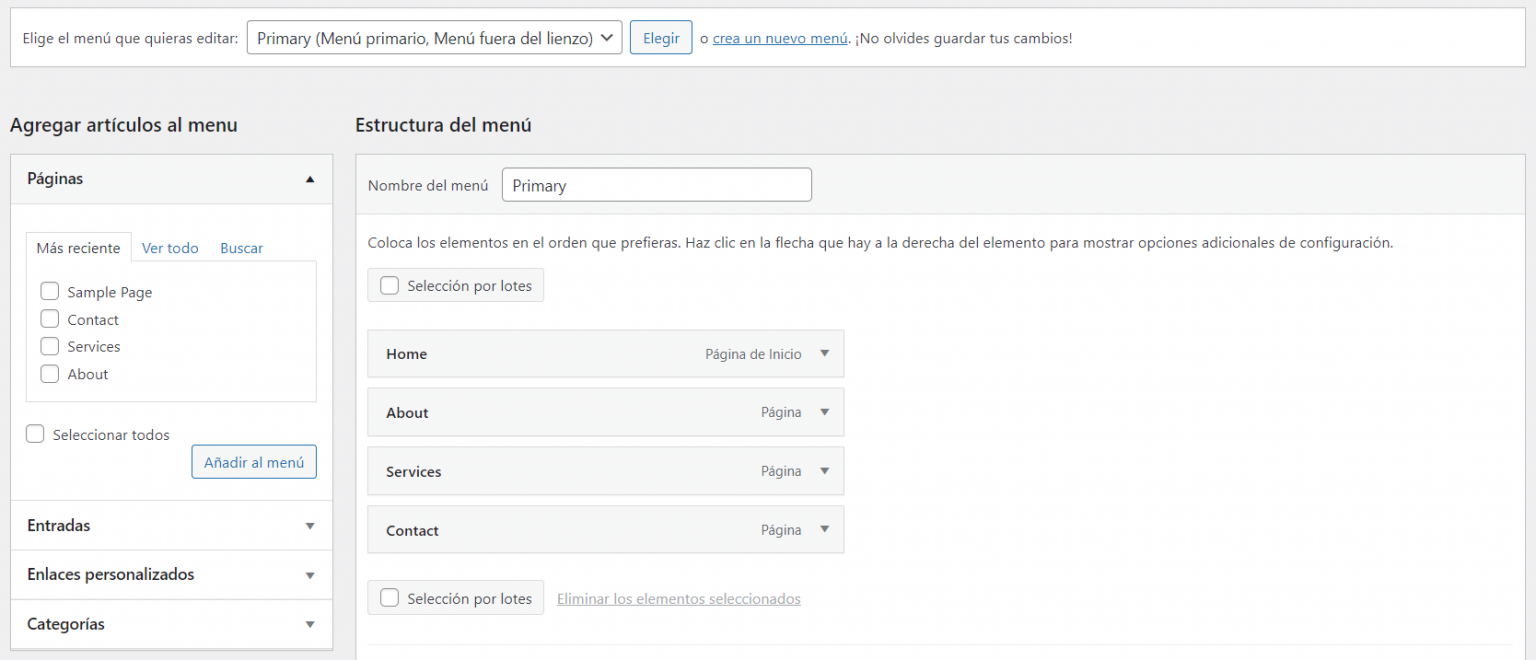Switch to the Ver todo tab

point(170,247)
